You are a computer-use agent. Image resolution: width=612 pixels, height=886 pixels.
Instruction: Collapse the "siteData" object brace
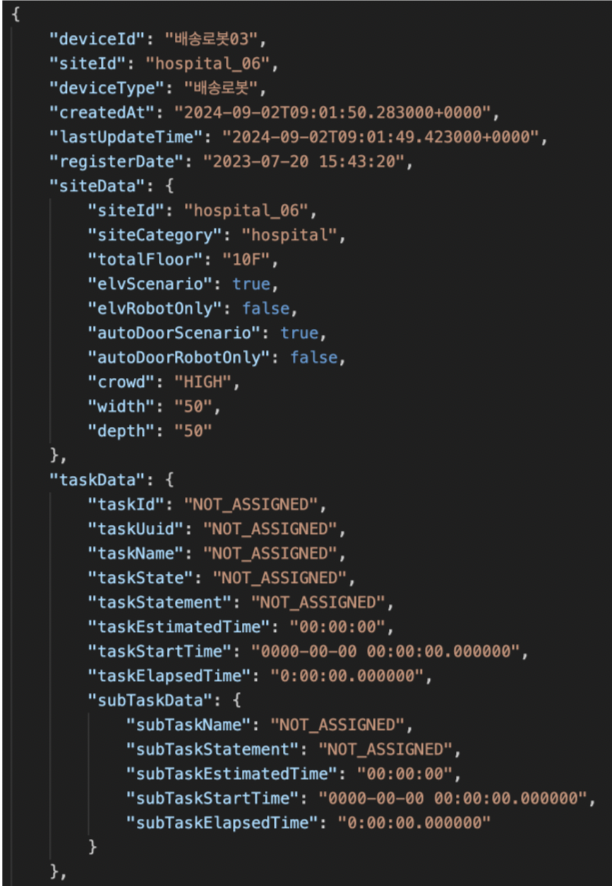click(x=170, y=186)
